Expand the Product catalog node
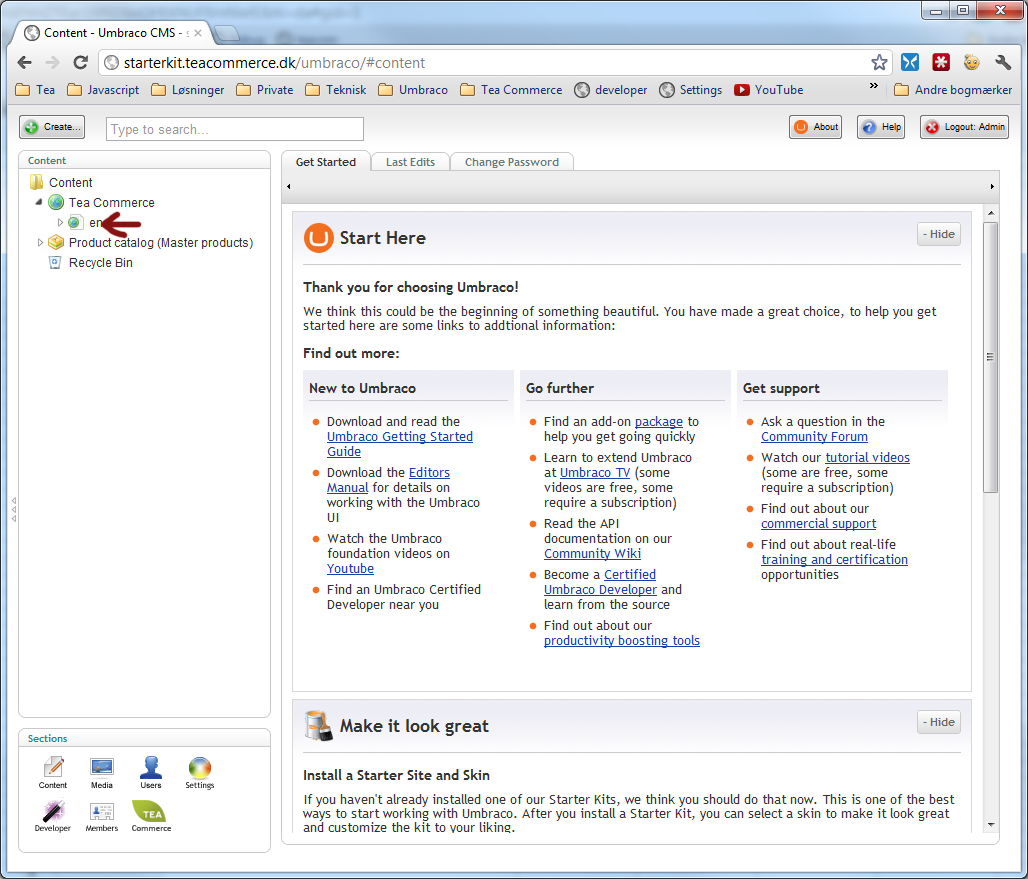The height and width of the screenshot is (879, 1028). click(40, 243)
